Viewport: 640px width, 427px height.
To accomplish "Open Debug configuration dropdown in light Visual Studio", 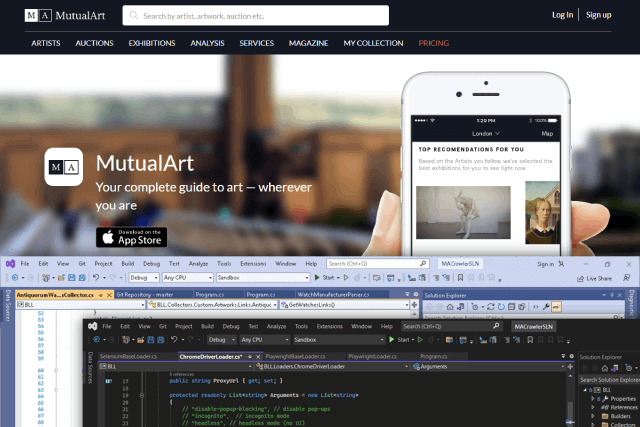I will [x=144, y=278].
